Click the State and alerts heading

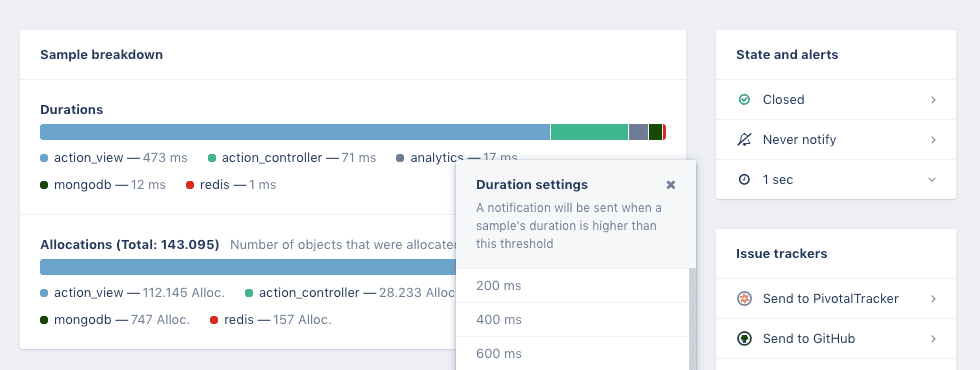click(787, 54)
